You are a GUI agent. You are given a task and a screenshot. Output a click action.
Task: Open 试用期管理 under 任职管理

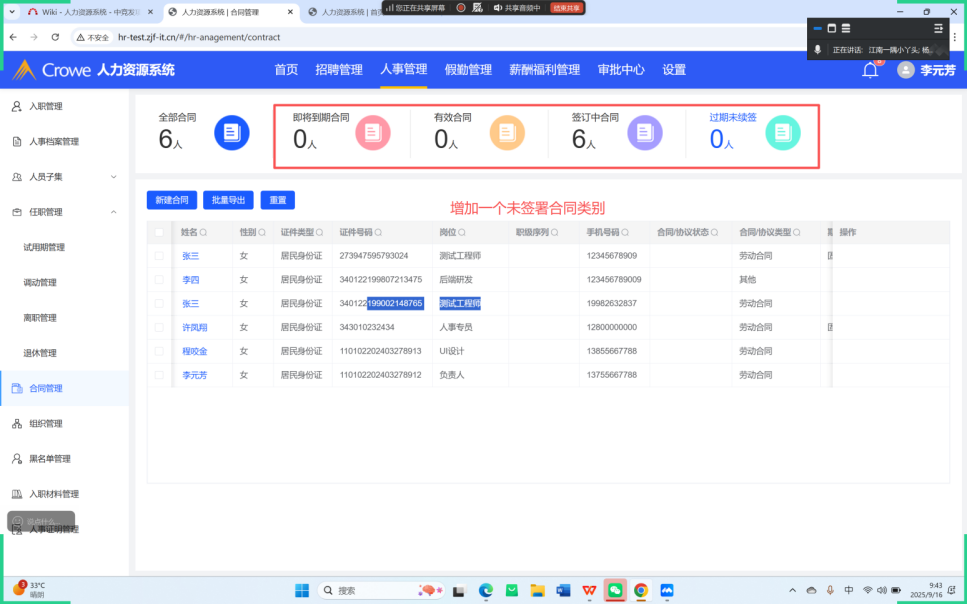point(44,247)
